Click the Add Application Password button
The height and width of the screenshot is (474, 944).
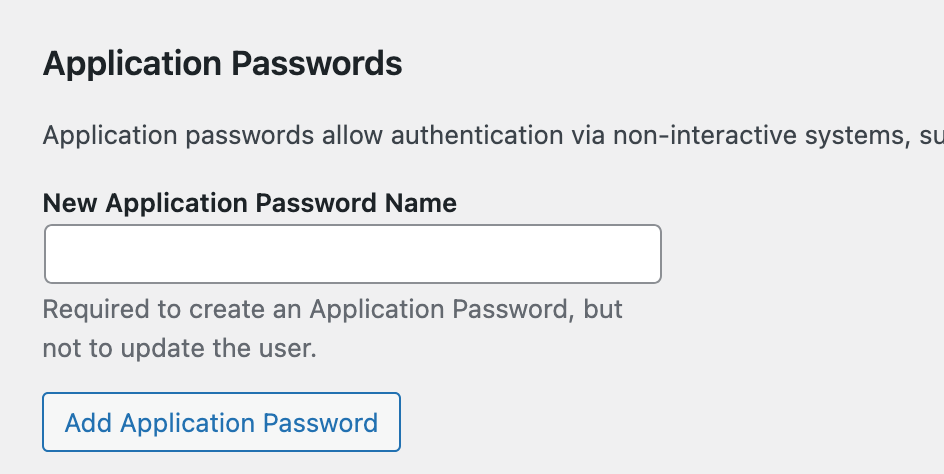(x=221, y=422)
